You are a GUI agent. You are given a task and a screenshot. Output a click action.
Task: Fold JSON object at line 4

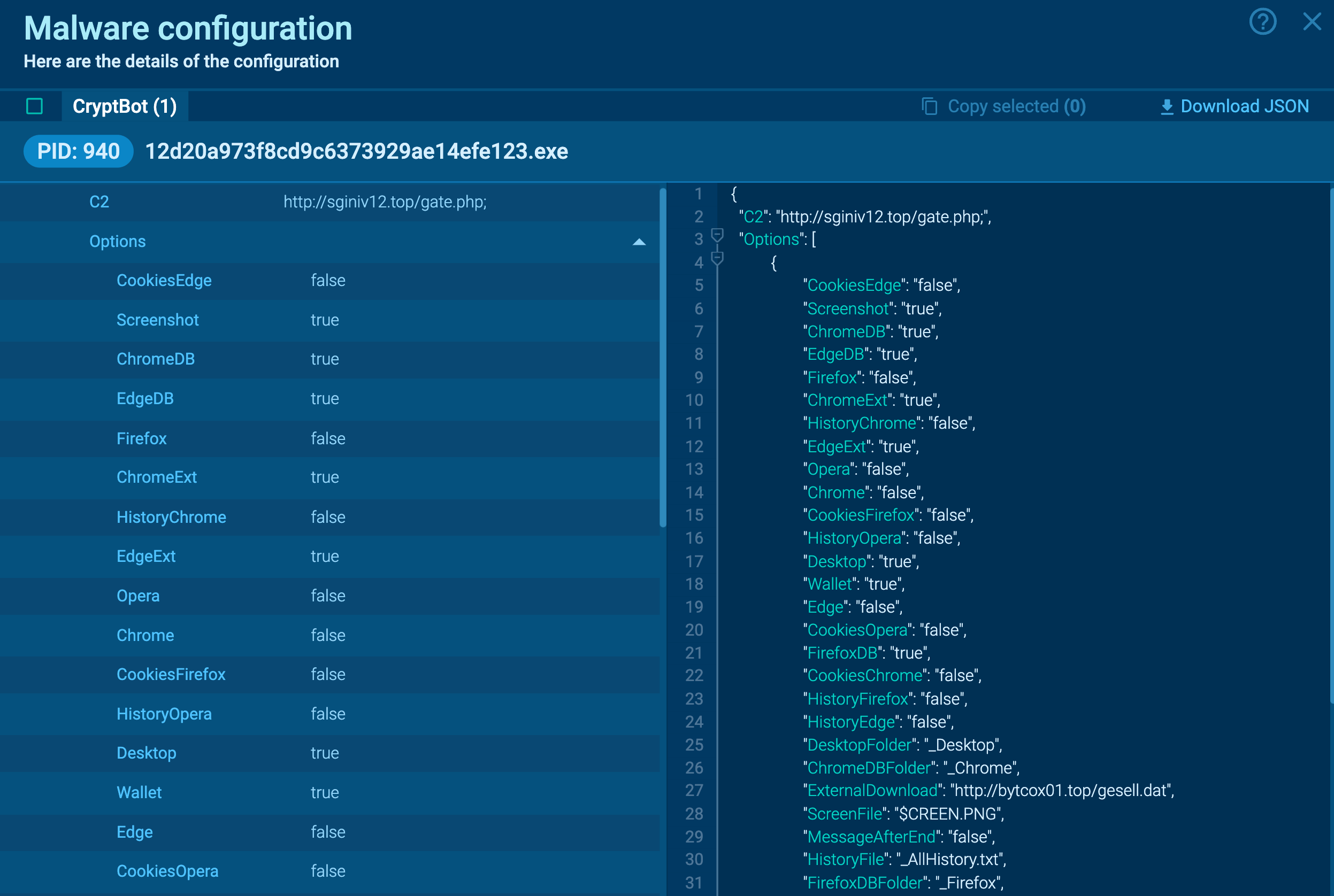click(717, 259)
